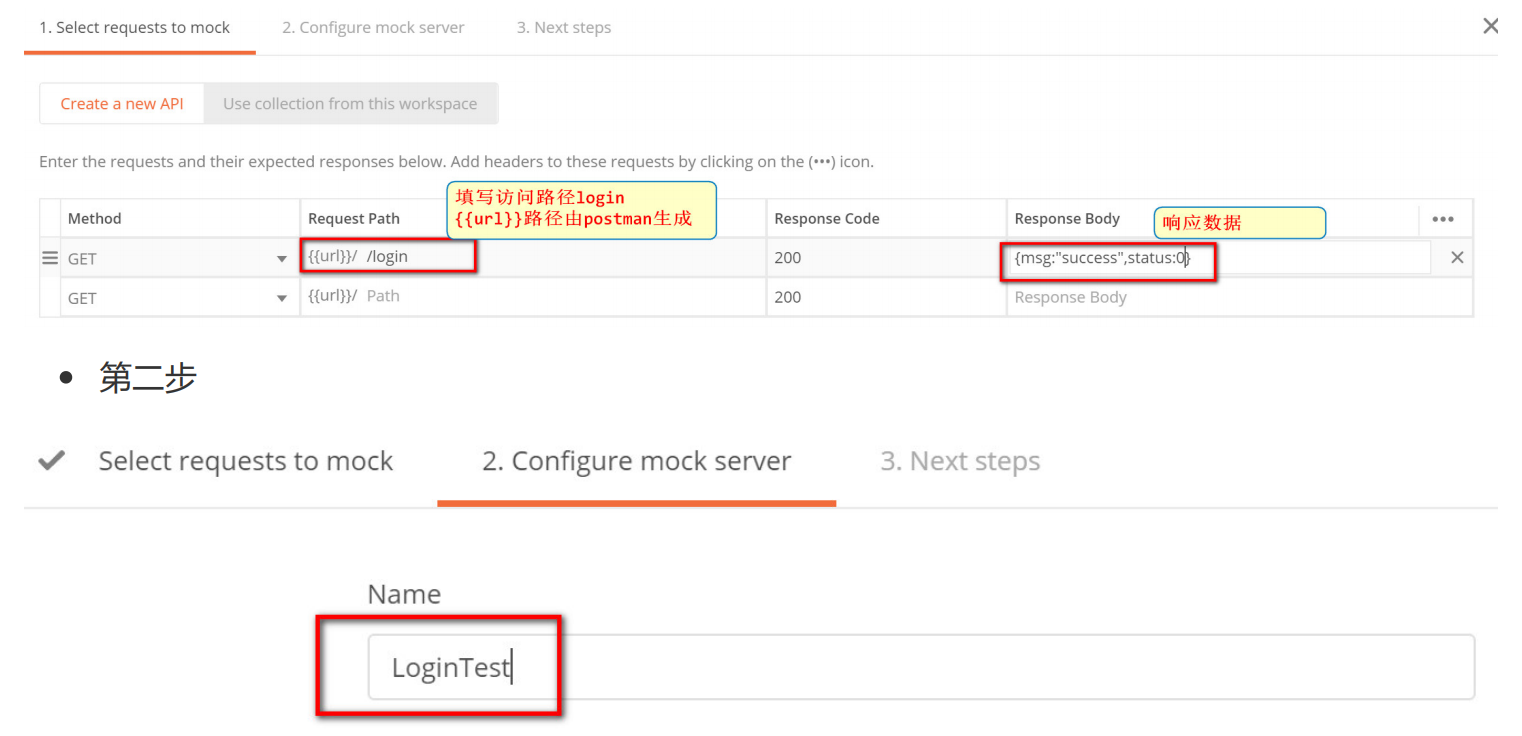Open '3. Next steps' top tab

click(564, 27)
